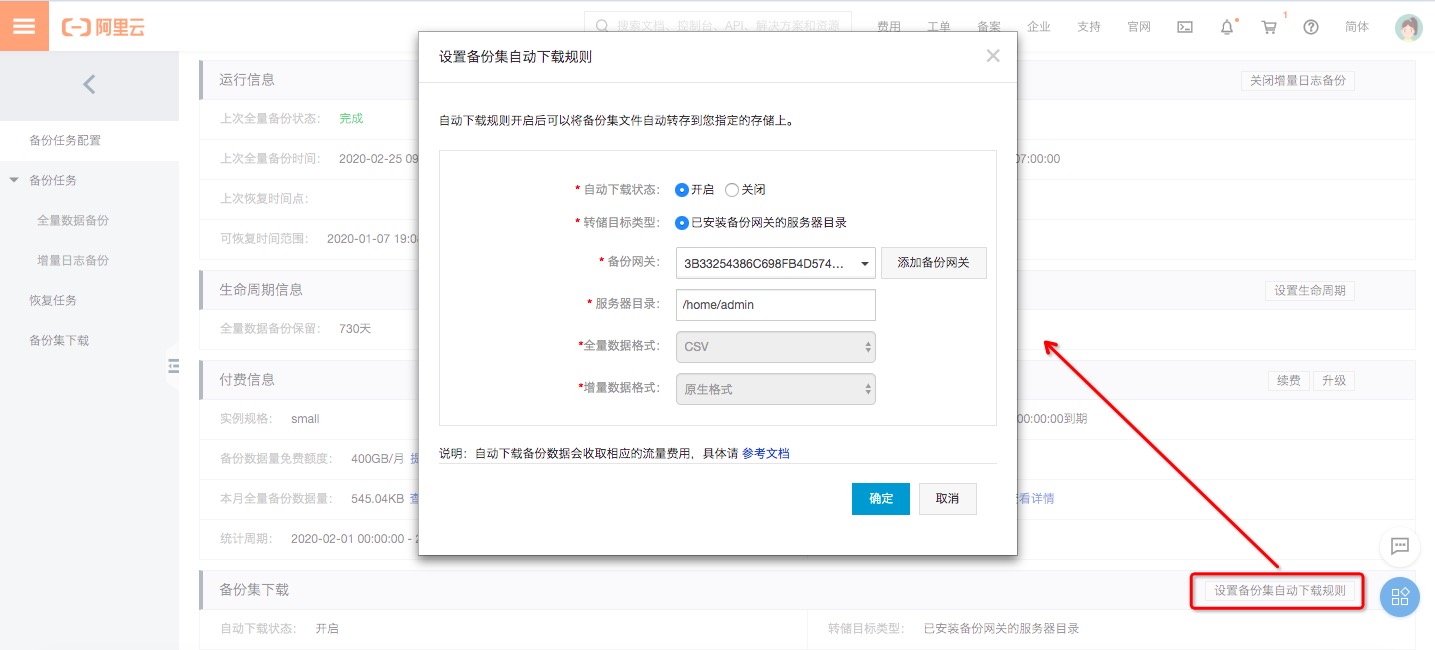Open the notifications bell
The width and height of the screenshot is (1435, 650).
point(1227,27)
